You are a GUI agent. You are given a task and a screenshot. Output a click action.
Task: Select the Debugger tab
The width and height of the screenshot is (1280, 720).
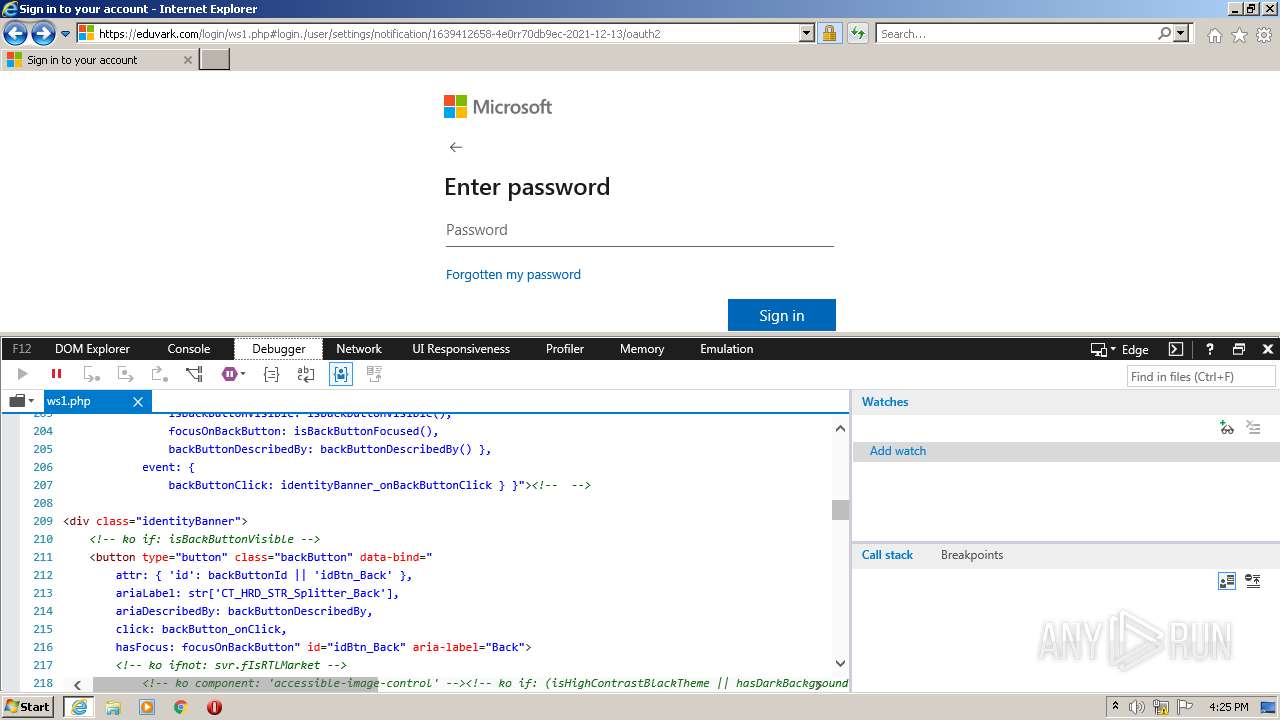[278, 349]
